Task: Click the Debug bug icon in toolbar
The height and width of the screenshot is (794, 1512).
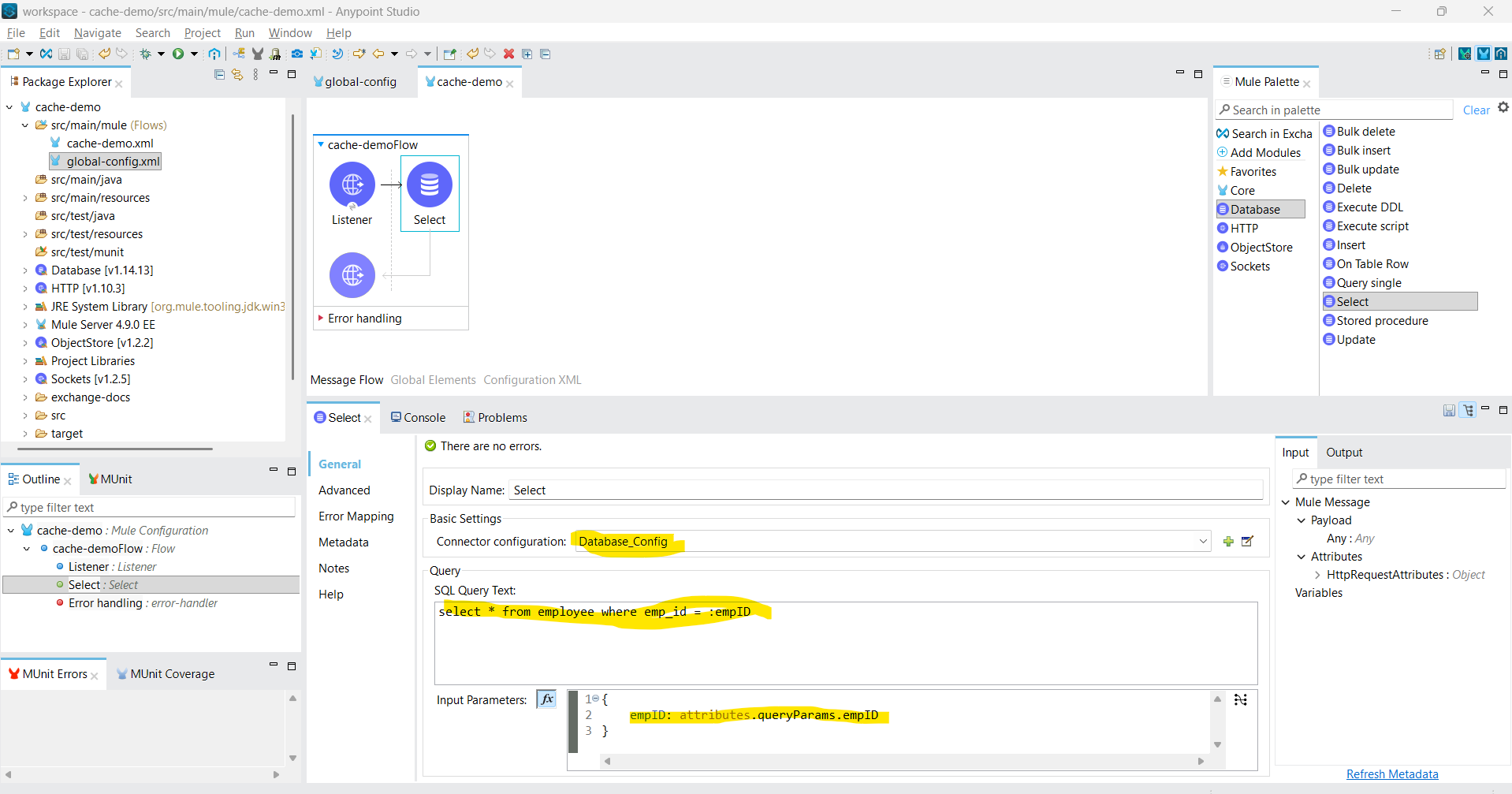Action: (x=146, y=54)
